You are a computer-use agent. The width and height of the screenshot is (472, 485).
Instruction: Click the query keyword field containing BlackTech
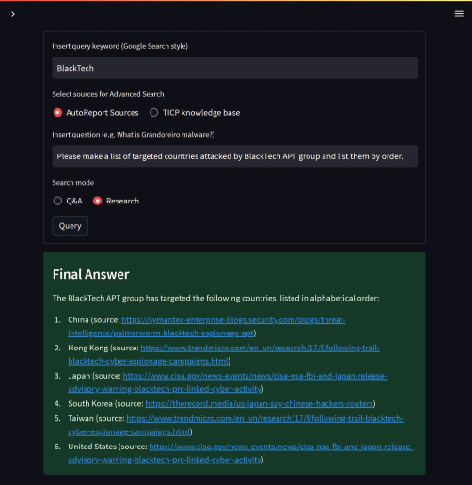tap(235, 68)
